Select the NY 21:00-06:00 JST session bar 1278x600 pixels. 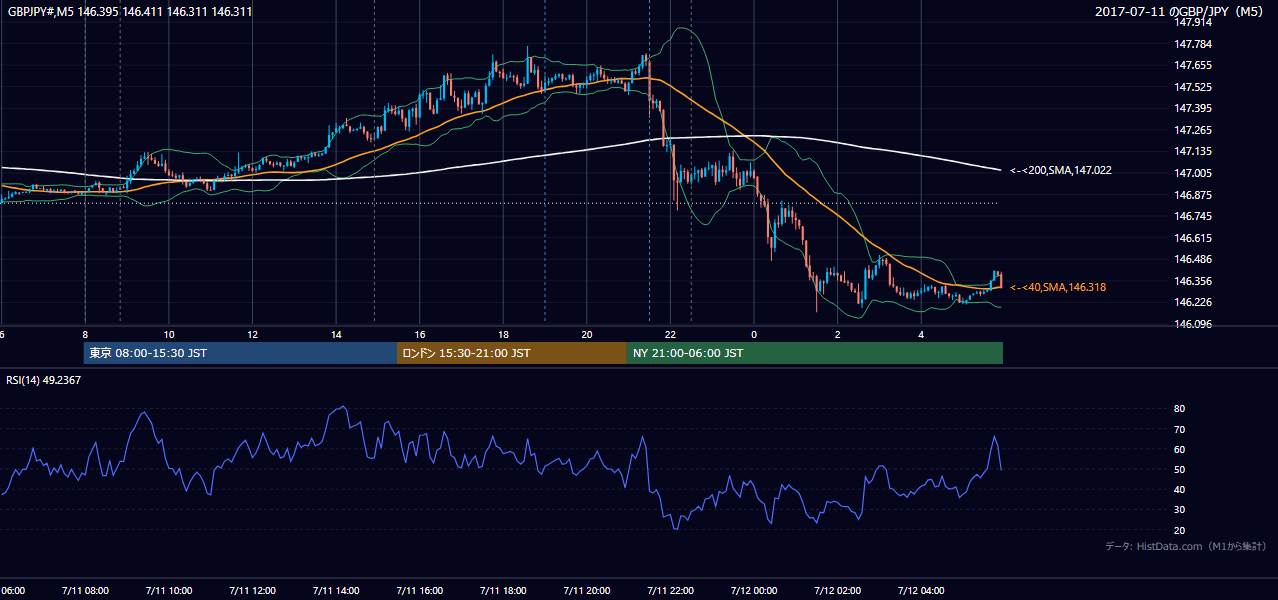click(815, 353)
